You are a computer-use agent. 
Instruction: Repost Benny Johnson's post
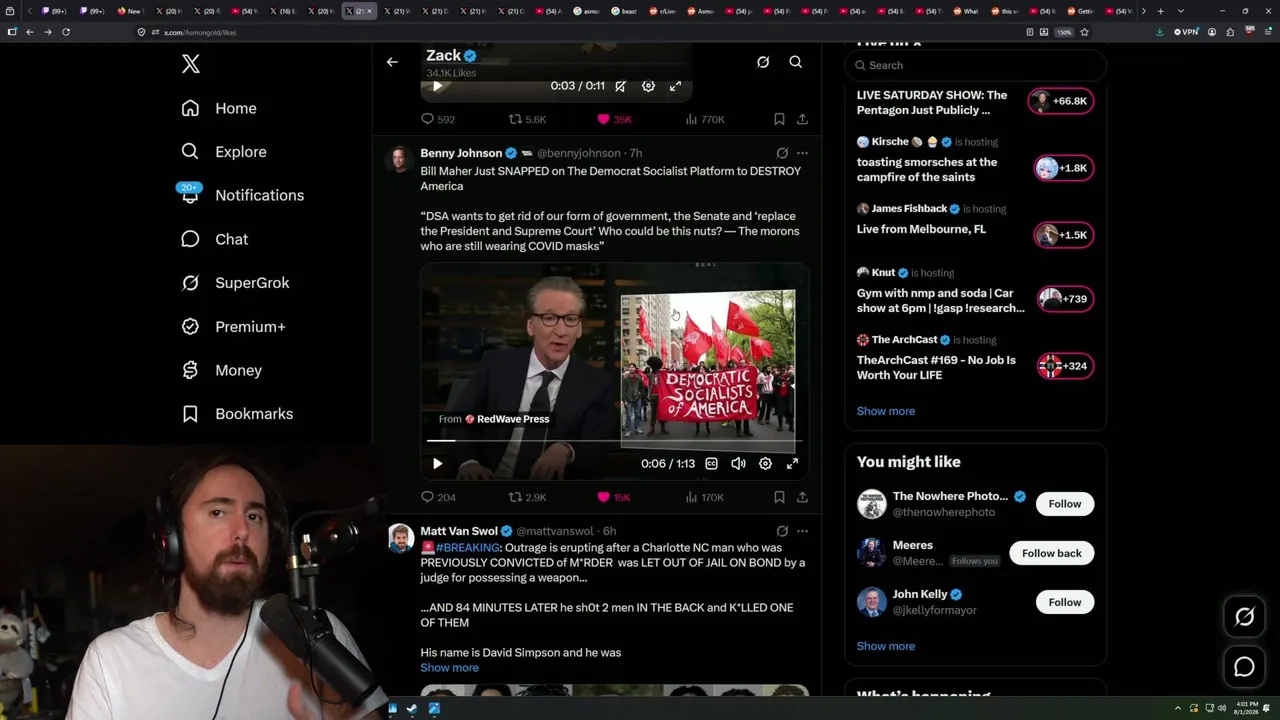[527, 497]
